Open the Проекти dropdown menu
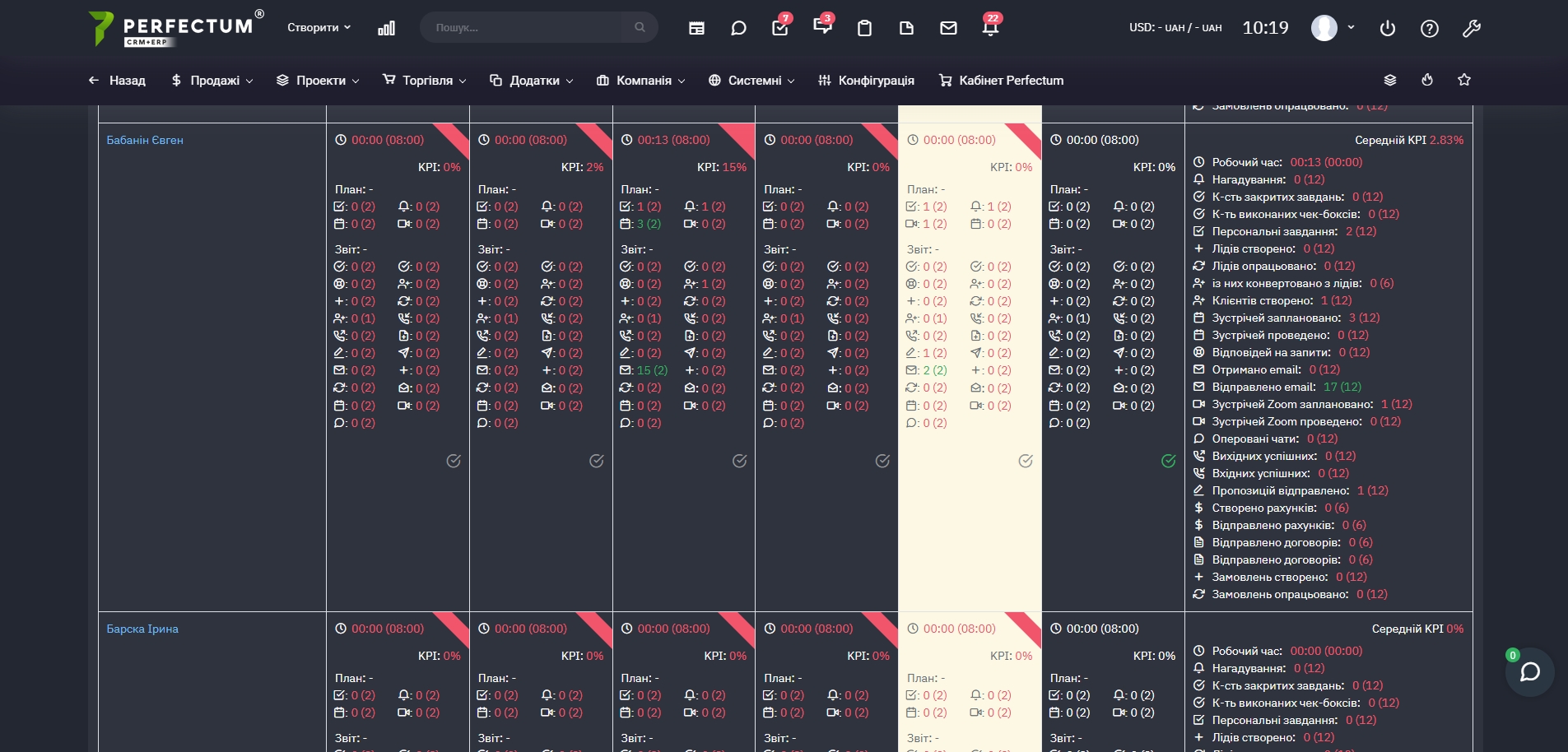 (318, 81)
